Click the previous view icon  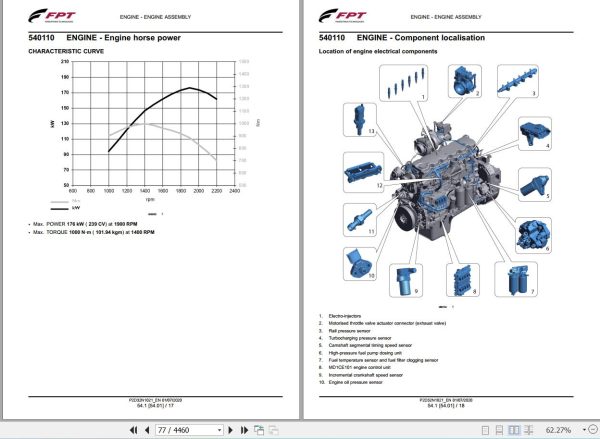click(259, 430)
